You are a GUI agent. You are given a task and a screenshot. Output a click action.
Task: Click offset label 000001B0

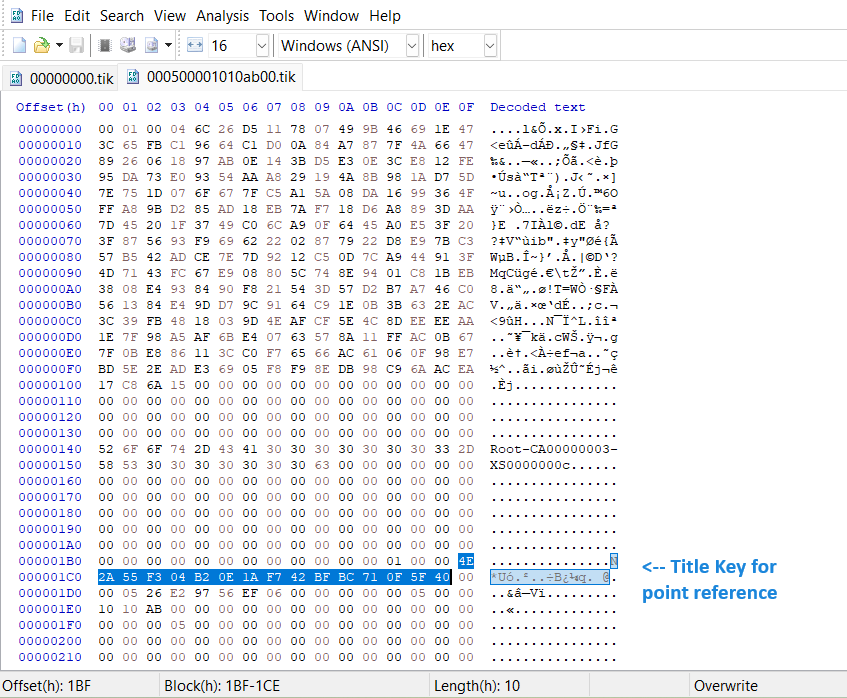point(50,561)
